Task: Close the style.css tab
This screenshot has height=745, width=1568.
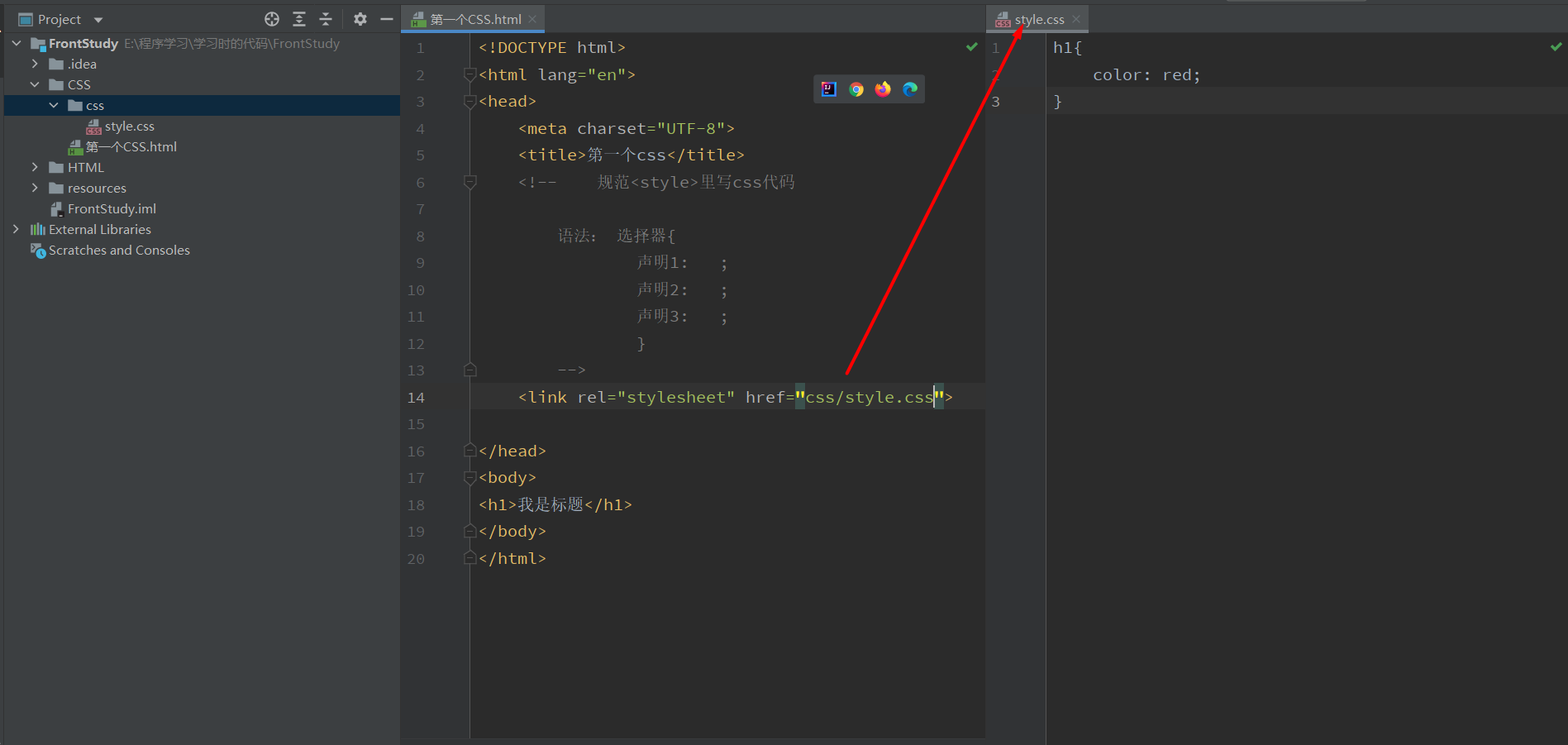Action: [x=1076, y=19]
